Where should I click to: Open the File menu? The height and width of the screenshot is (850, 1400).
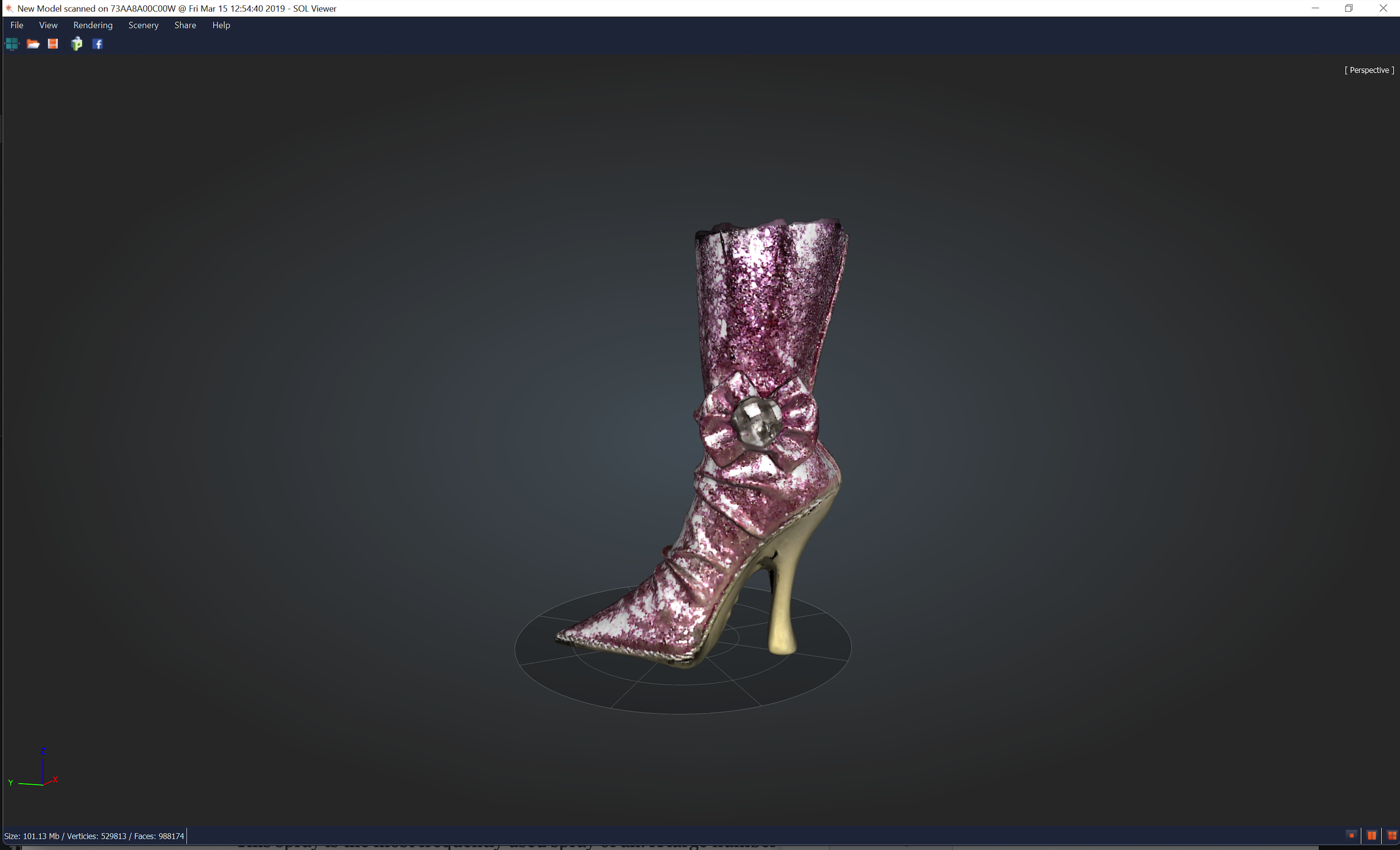[17, 25]
